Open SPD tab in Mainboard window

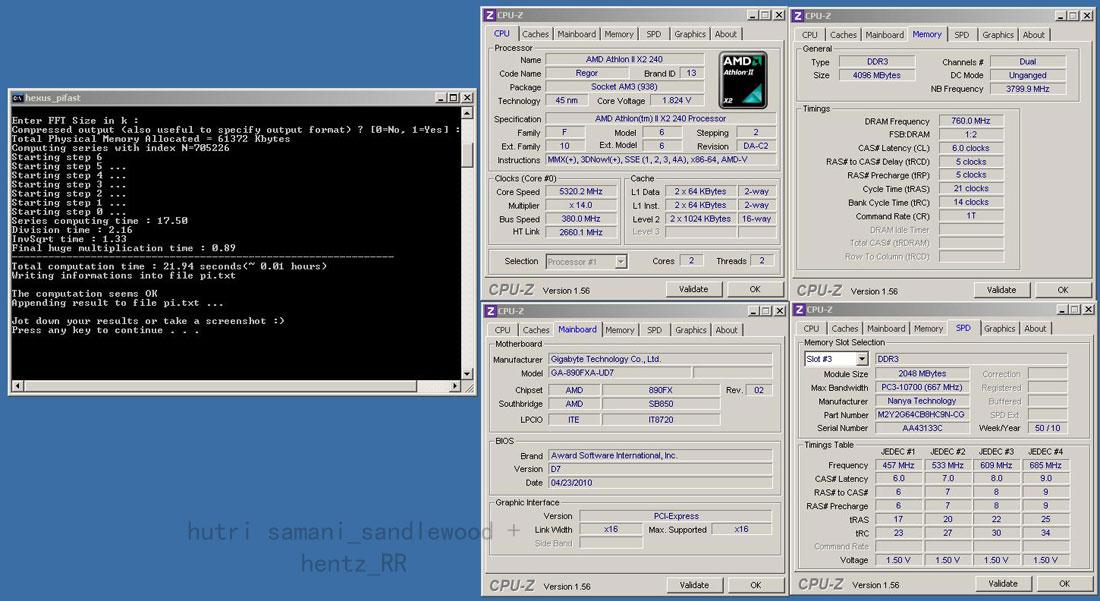(655, 330)
